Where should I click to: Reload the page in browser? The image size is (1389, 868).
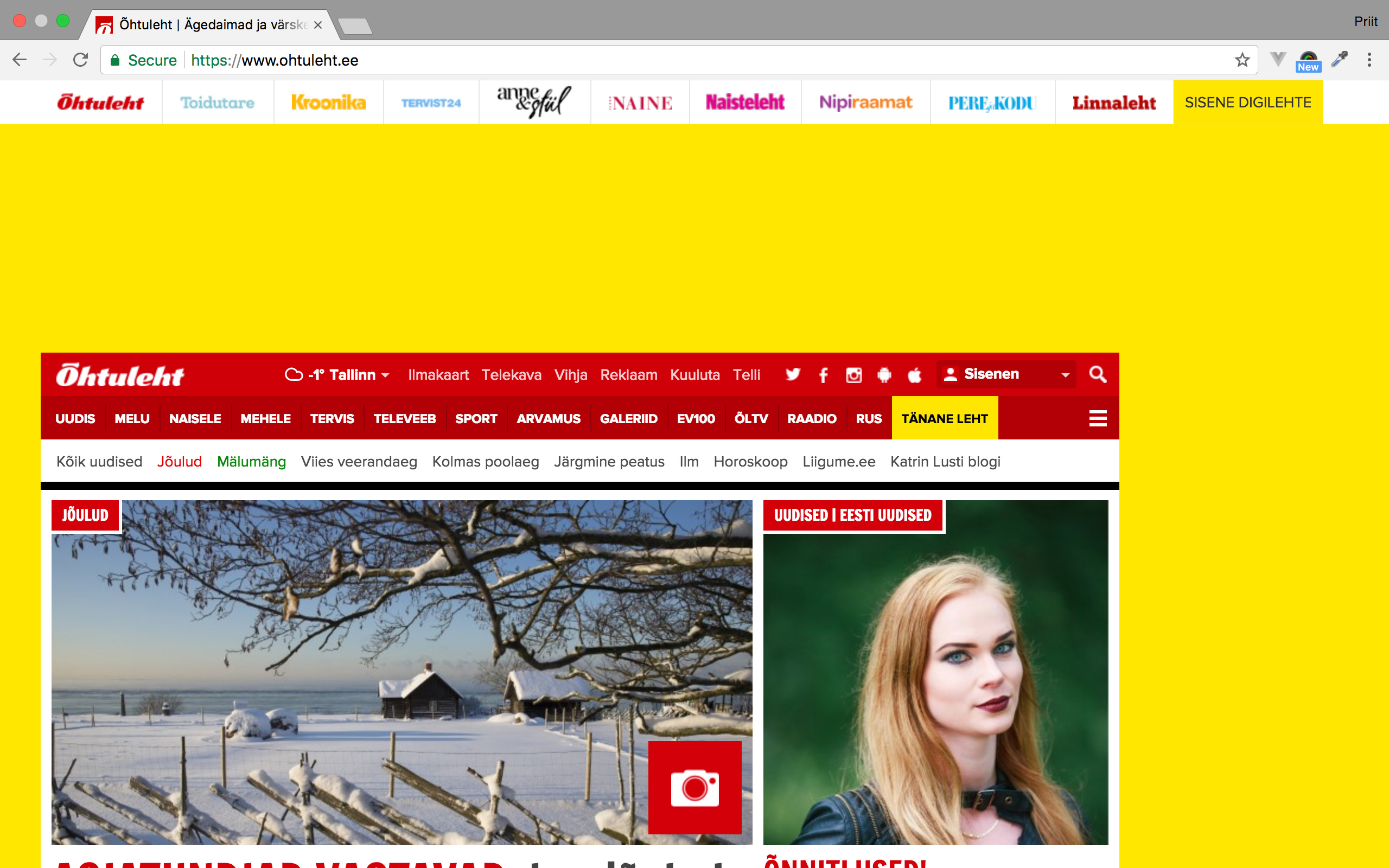(81, 60)
